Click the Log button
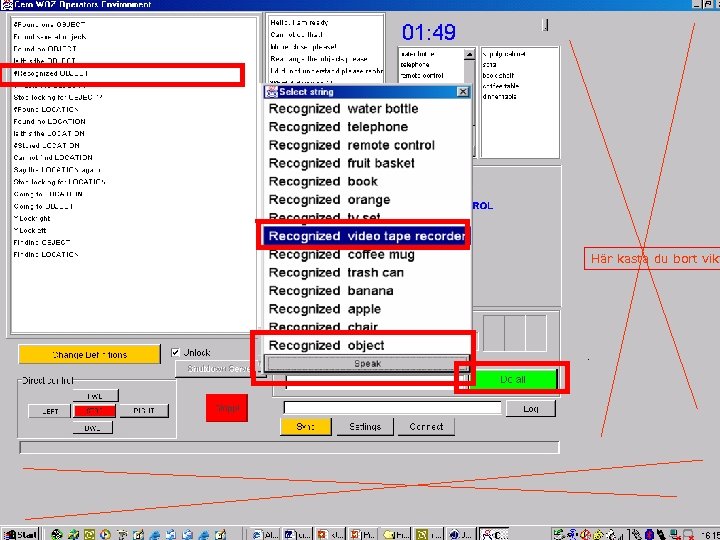The image size is (720, 540). 531,408
